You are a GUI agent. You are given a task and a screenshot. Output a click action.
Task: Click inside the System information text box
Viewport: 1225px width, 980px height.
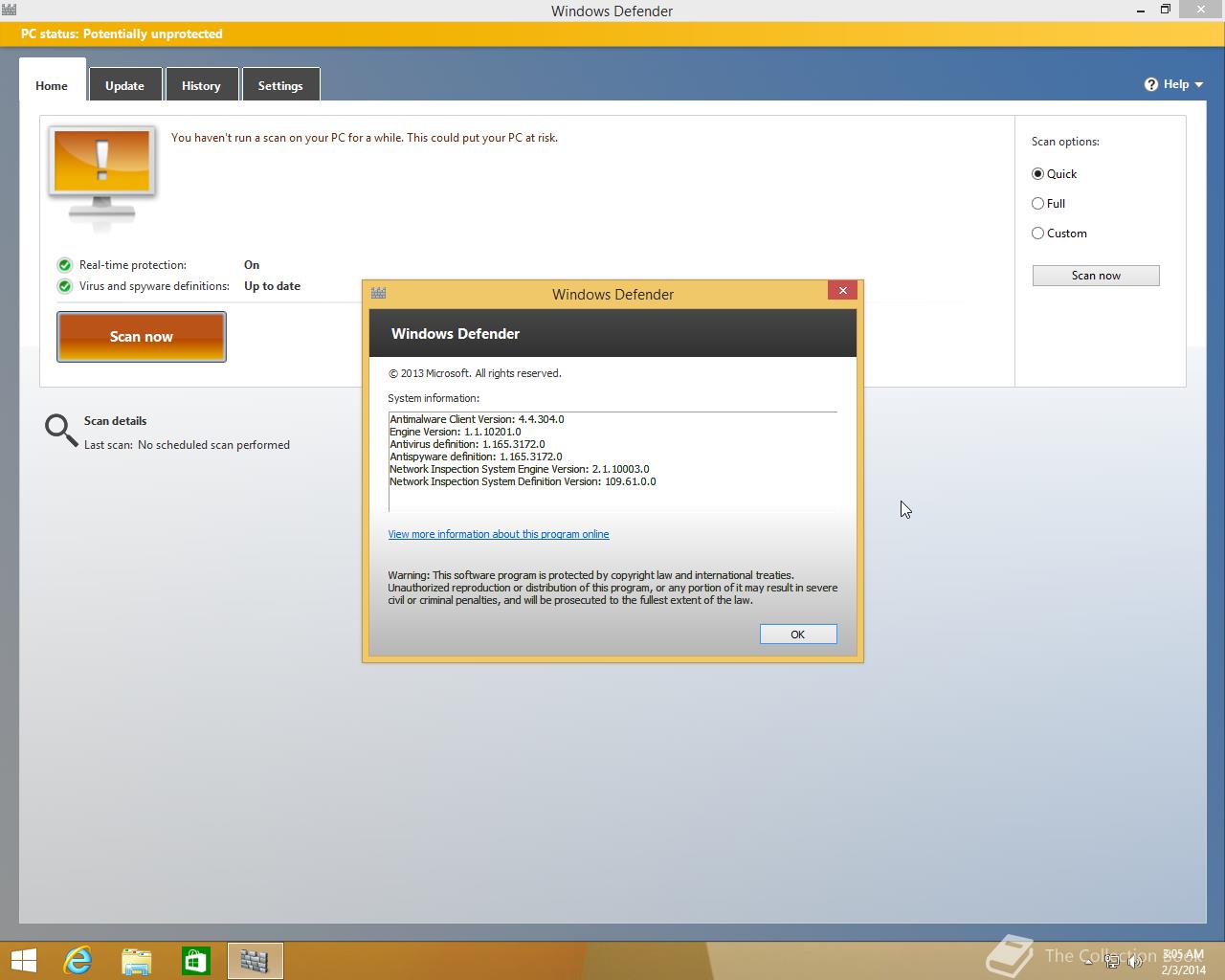[612, 461]
